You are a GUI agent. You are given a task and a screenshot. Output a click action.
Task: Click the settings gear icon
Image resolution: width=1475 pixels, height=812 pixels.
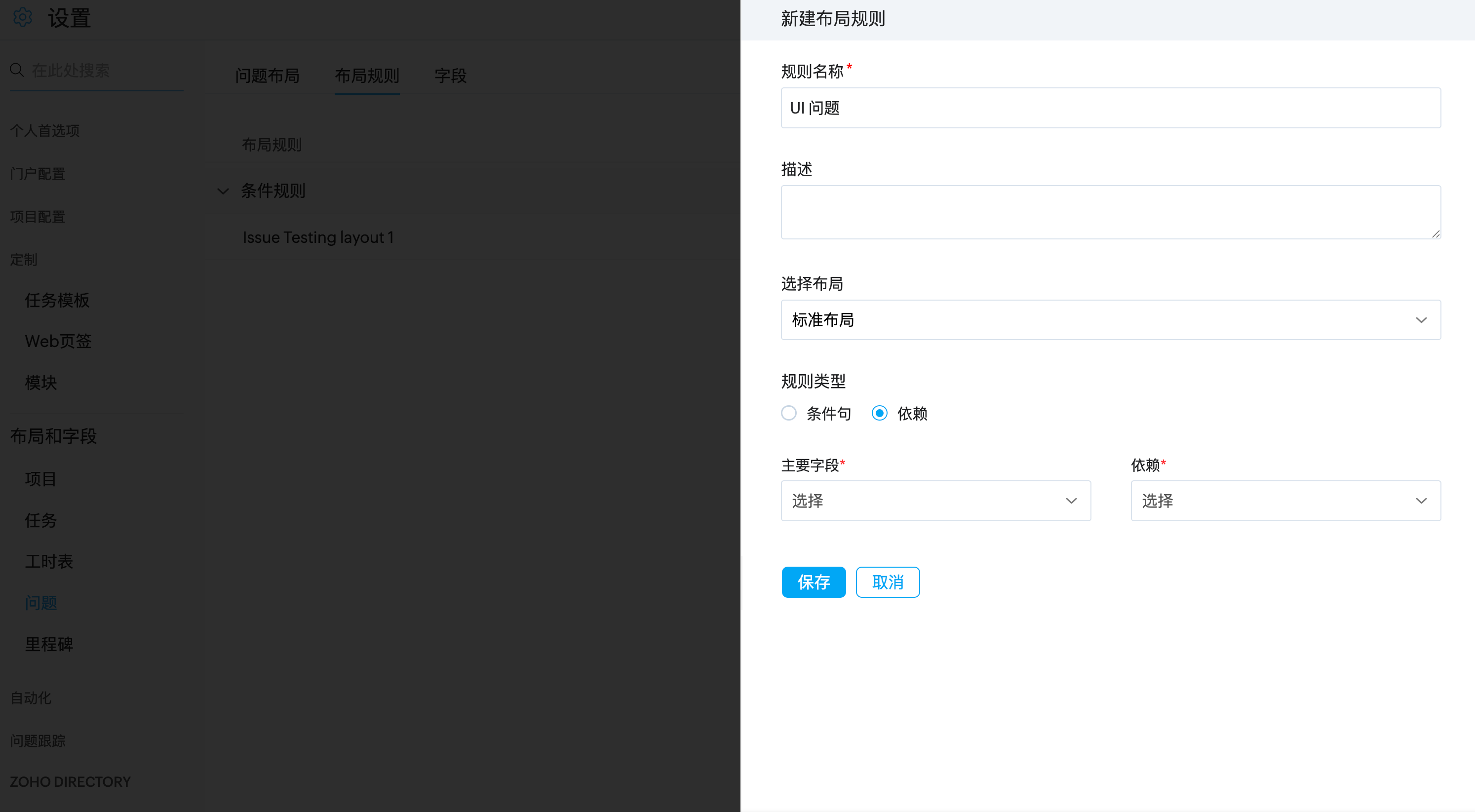pos(23,18)
